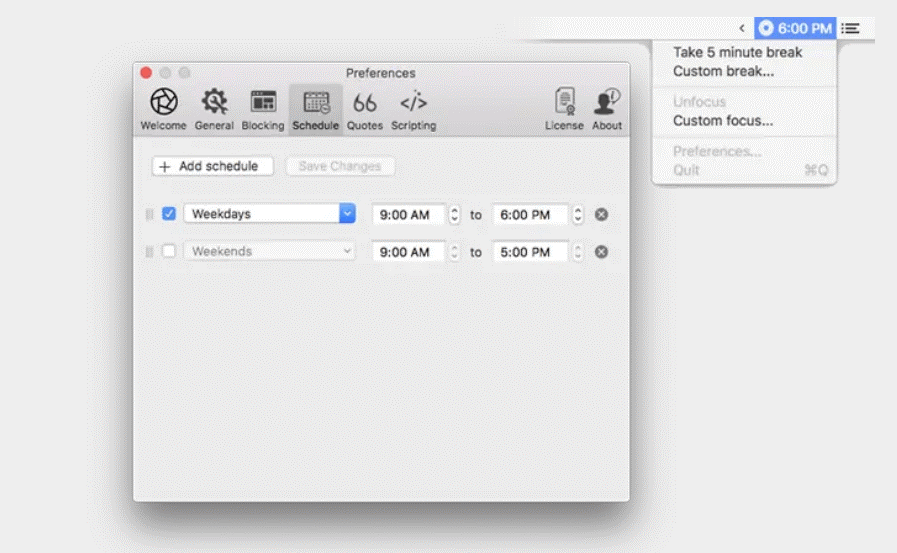Grab the Weekdays row drag handle

(149, 214)
